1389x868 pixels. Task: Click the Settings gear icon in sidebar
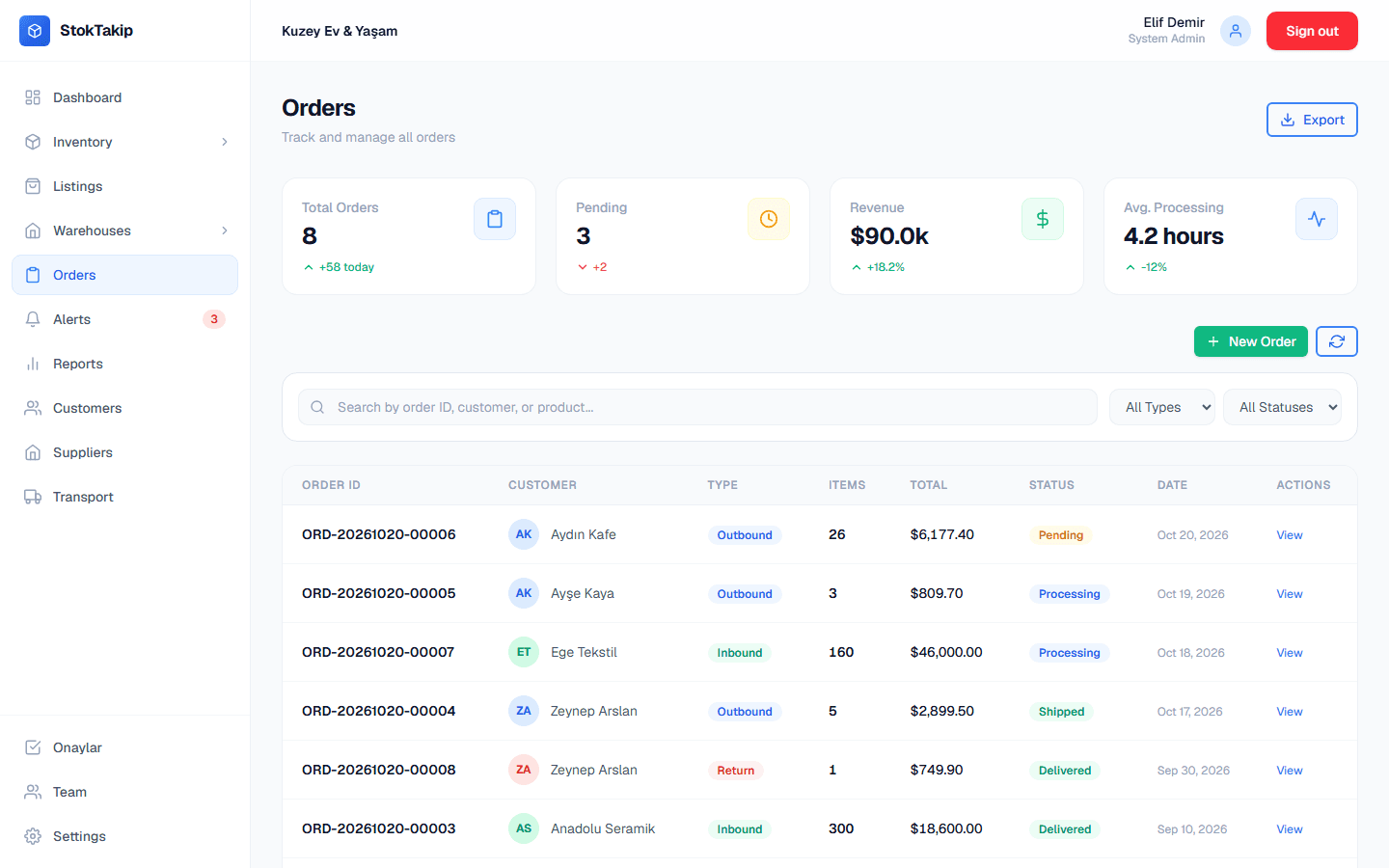(x=33, y=836)
